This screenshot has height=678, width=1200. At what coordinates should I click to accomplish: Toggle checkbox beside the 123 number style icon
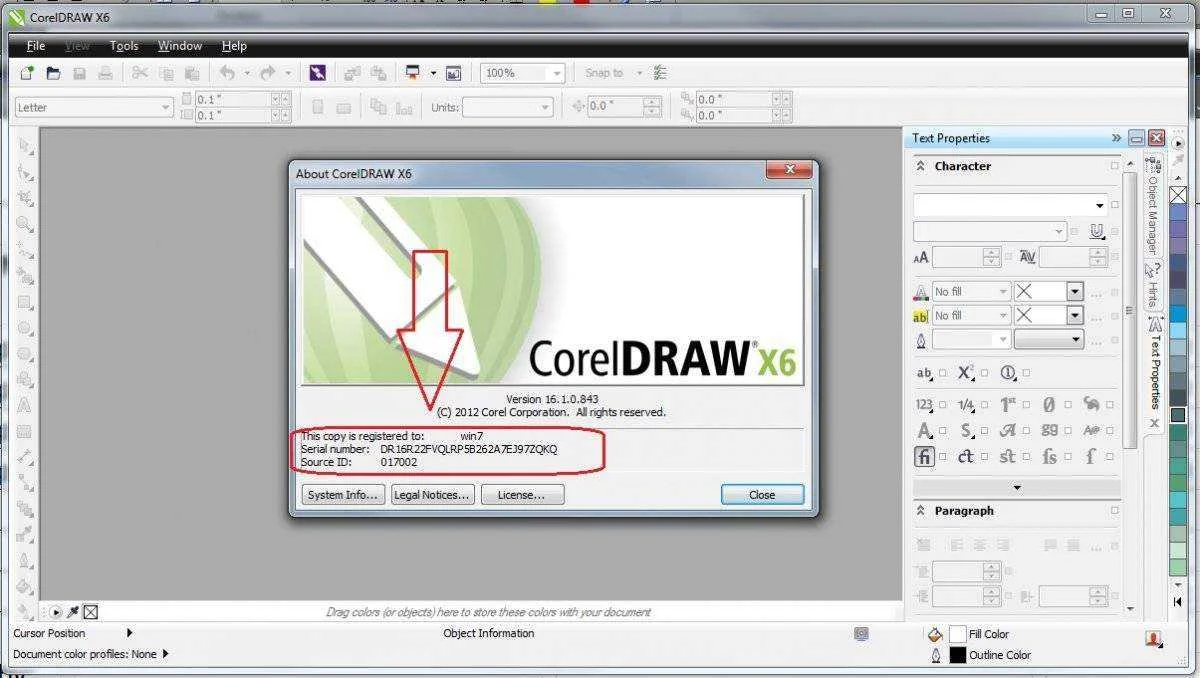coord(942,405)
